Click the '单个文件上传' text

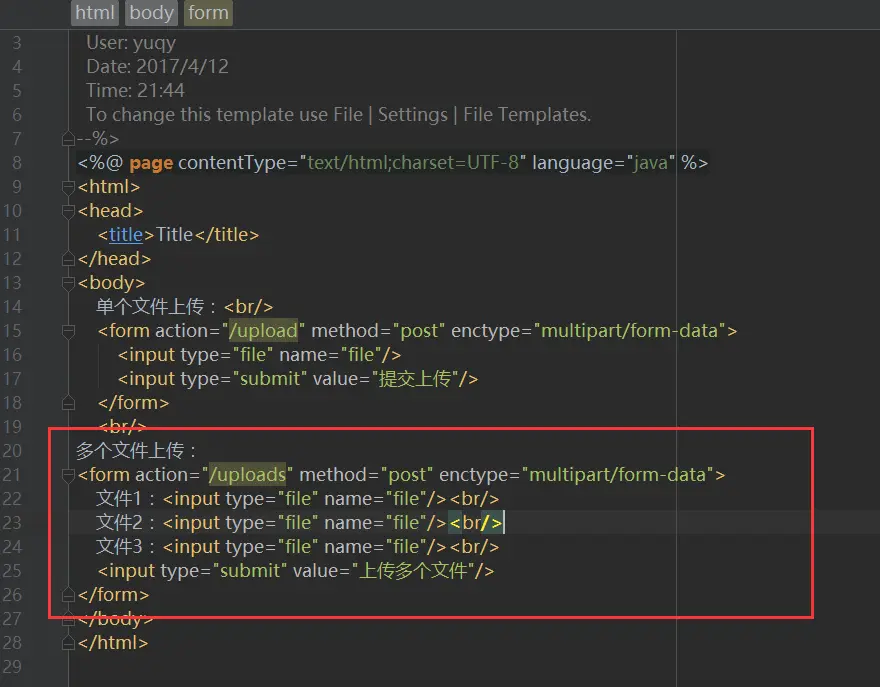point(150,306)
